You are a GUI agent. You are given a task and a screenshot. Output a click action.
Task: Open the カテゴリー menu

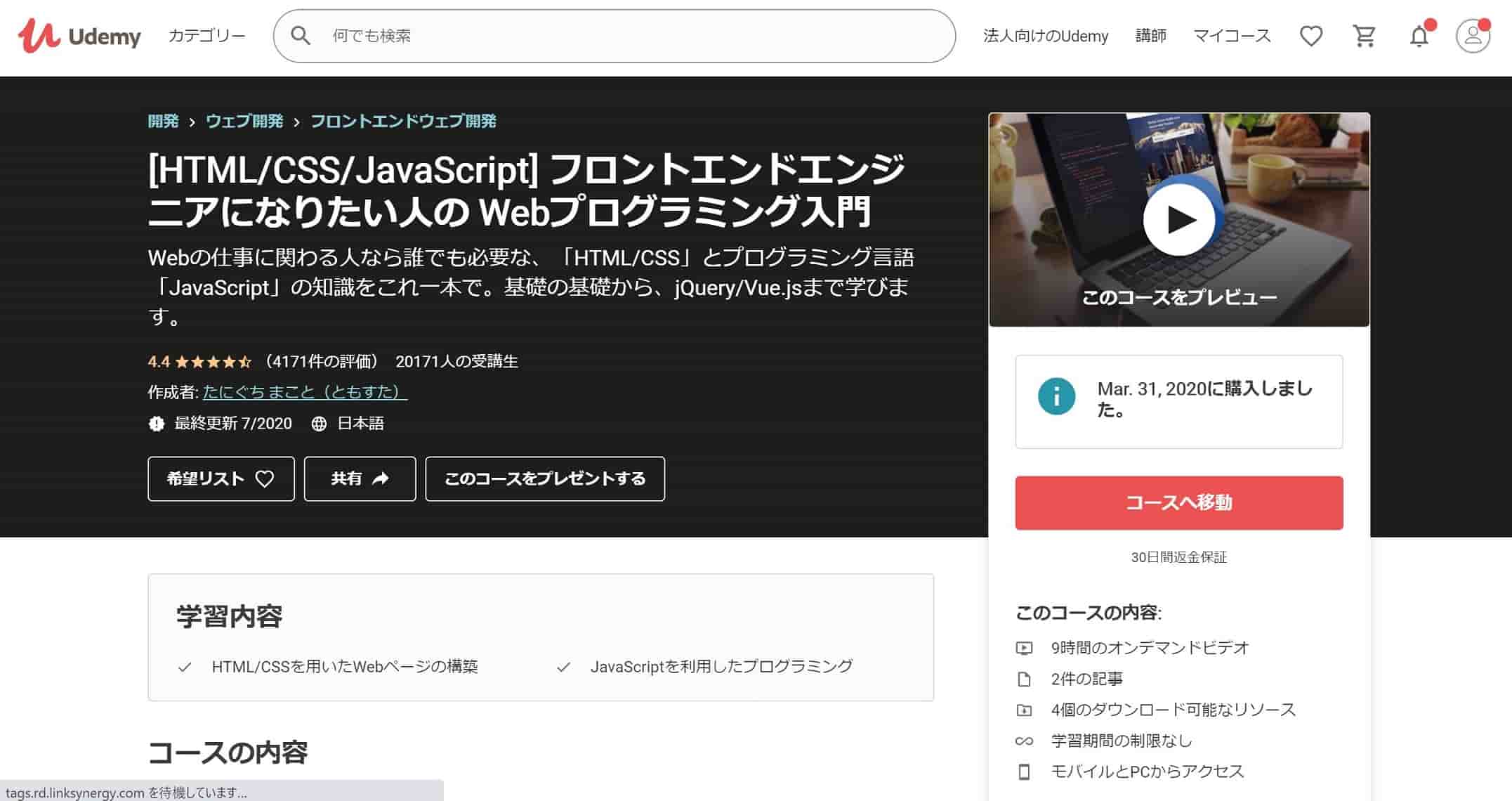pos(206,36)
